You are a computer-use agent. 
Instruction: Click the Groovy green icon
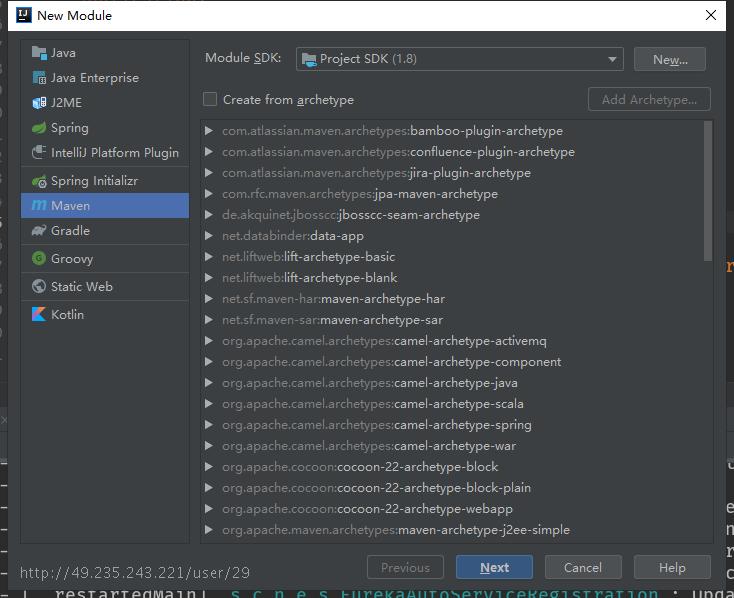coord(39,258)
